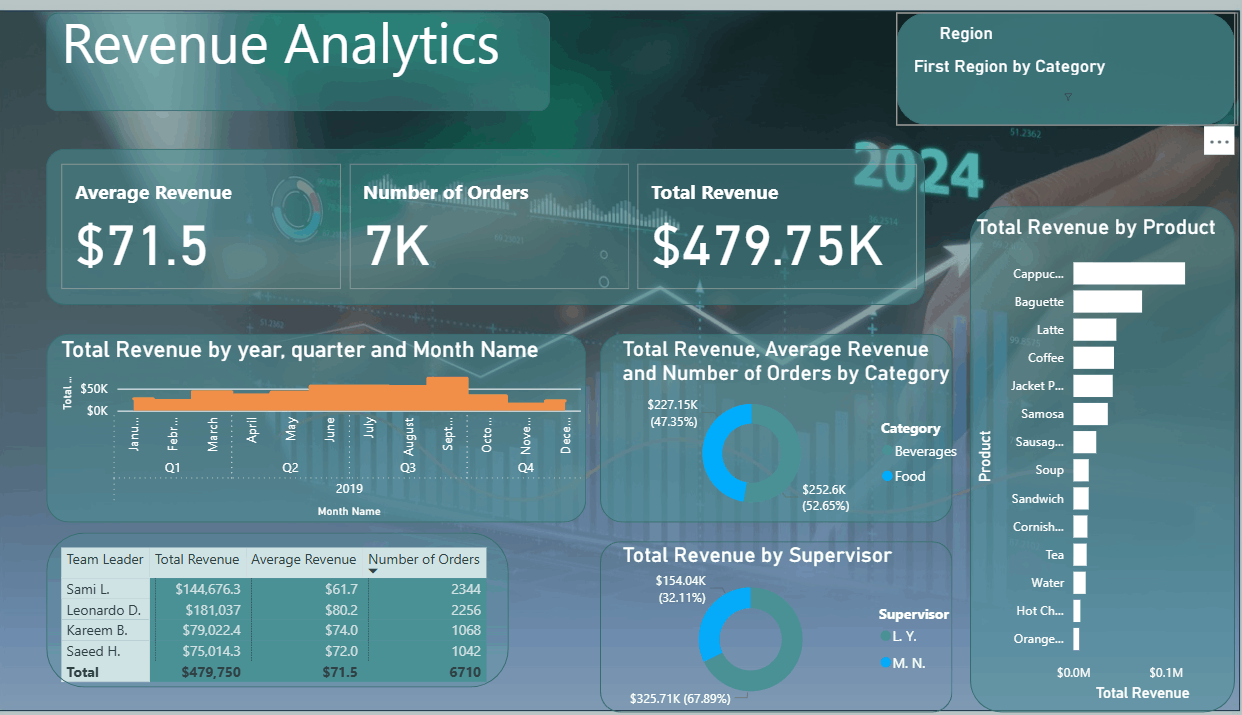Open the report options ellipsis menu
Viewport: 1242px width, 715px height.
1219,141
